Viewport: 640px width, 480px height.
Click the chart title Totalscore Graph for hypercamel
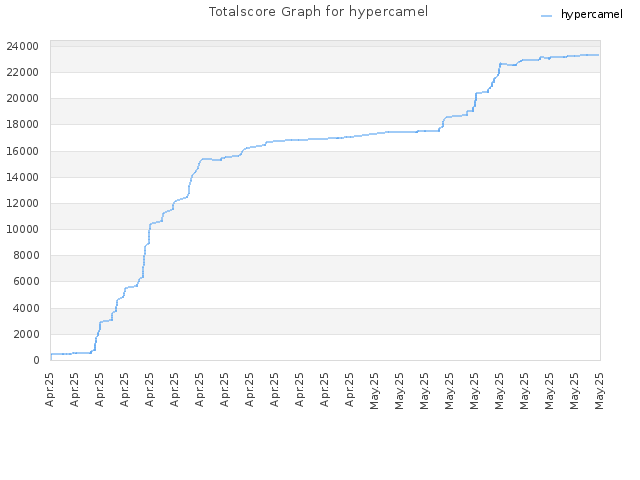tap(318, 12)
